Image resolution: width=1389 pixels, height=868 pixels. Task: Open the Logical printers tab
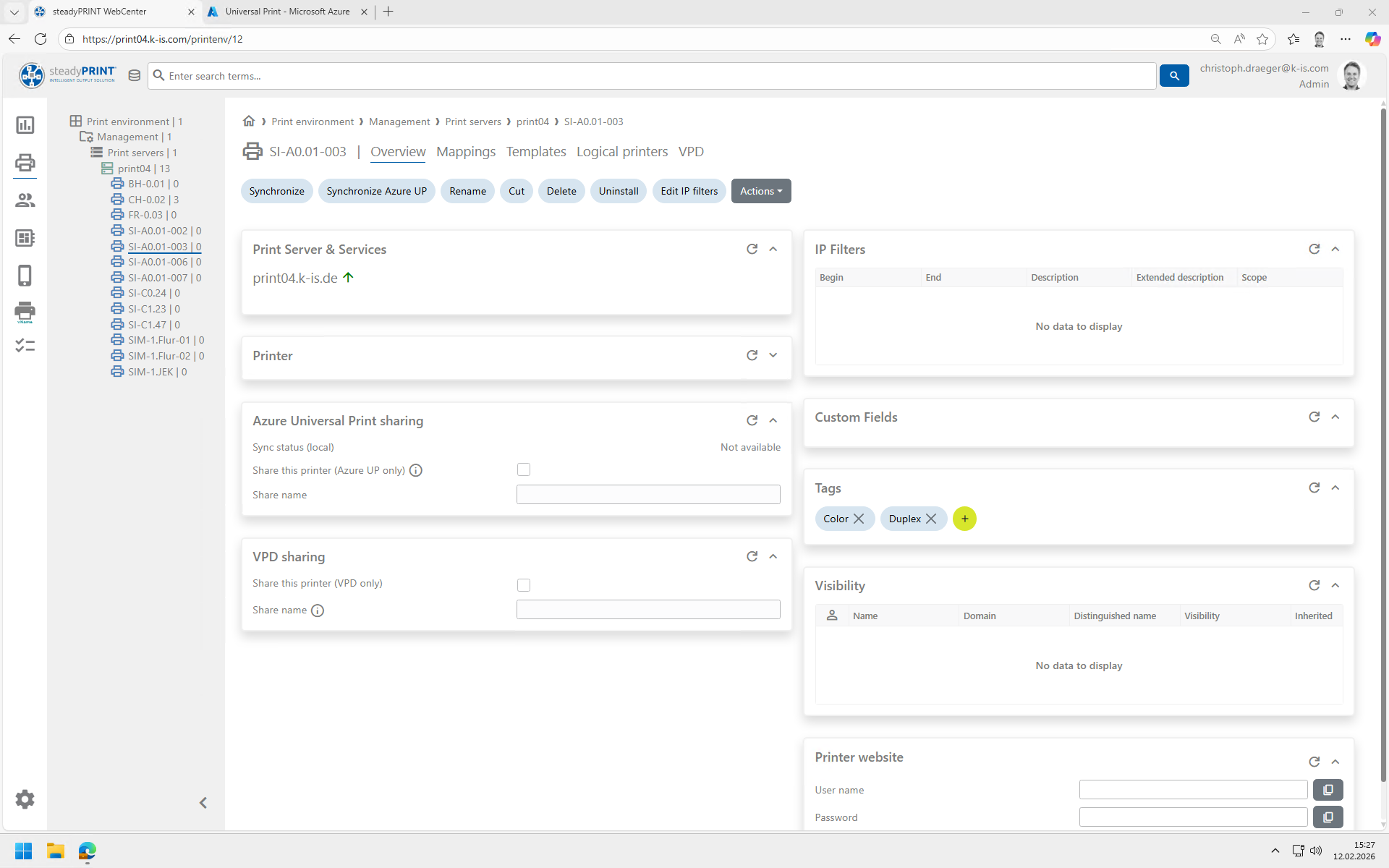click(x=621, y=152)
